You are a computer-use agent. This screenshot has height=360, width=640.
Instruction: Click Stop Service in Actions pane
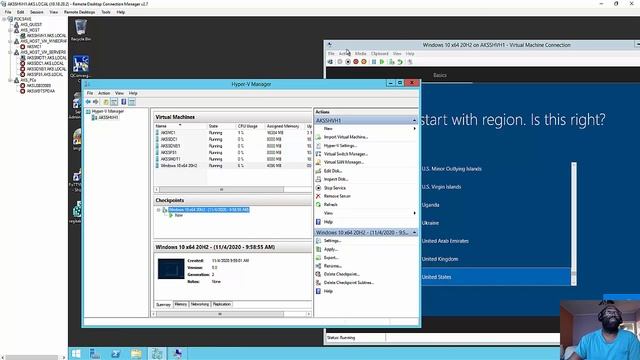click(x=335, y=188)
